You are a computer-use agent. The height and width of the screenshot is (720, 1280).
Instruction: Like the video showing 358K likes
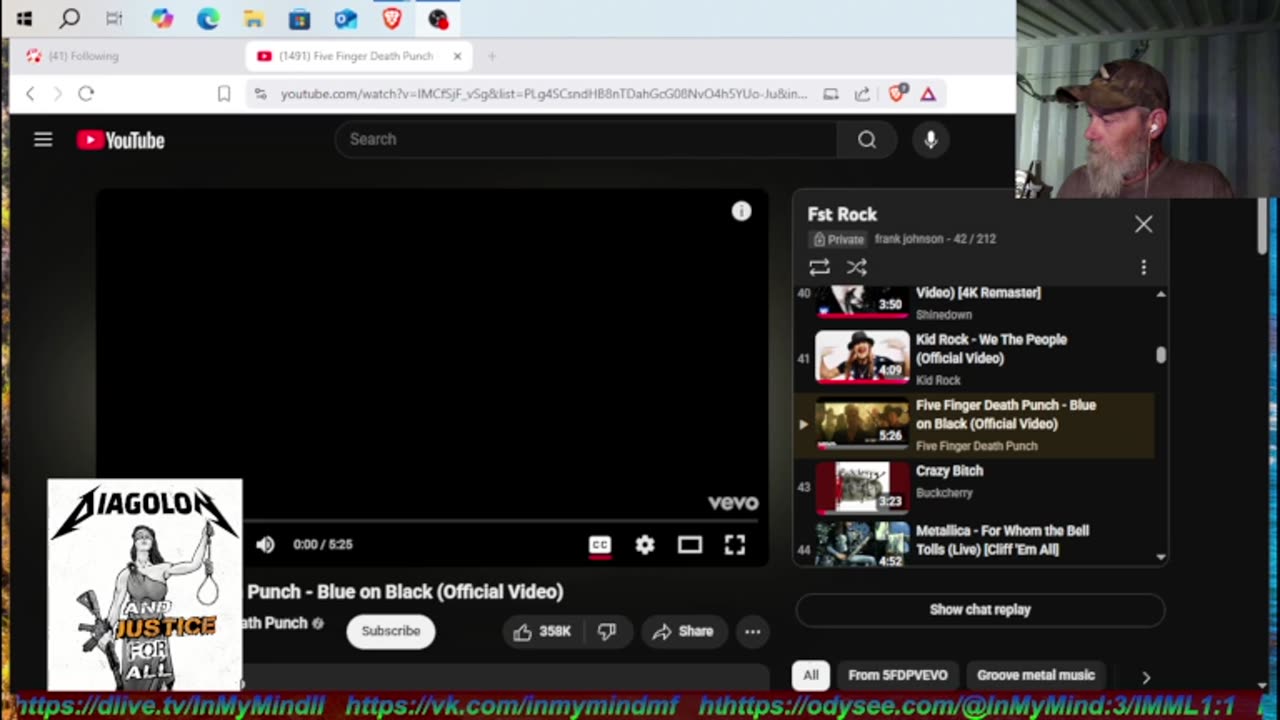542,631
